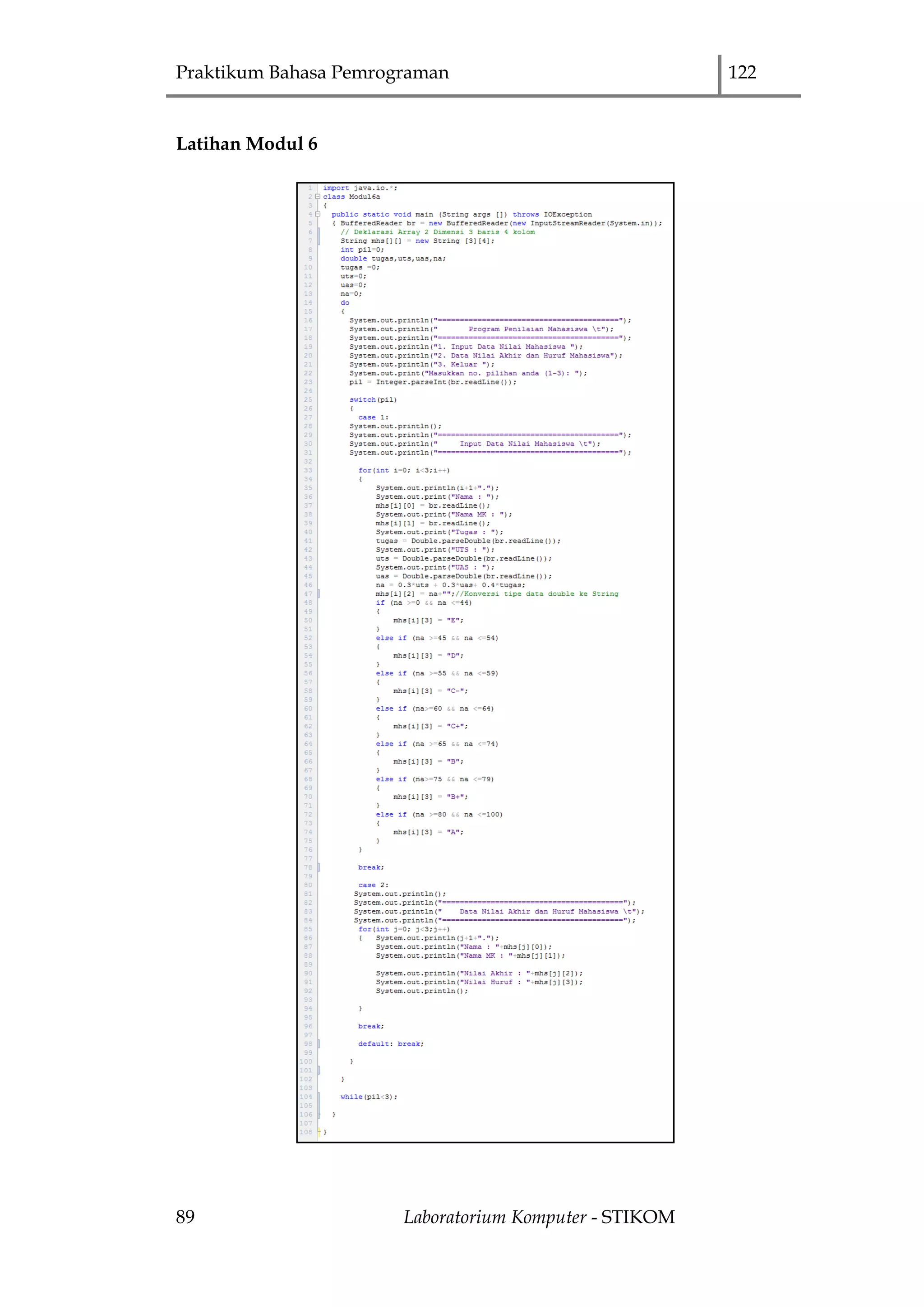Click the change marker beside line 47
The width and height of the screenshot is (924, 1307).
tap(319, 594)
